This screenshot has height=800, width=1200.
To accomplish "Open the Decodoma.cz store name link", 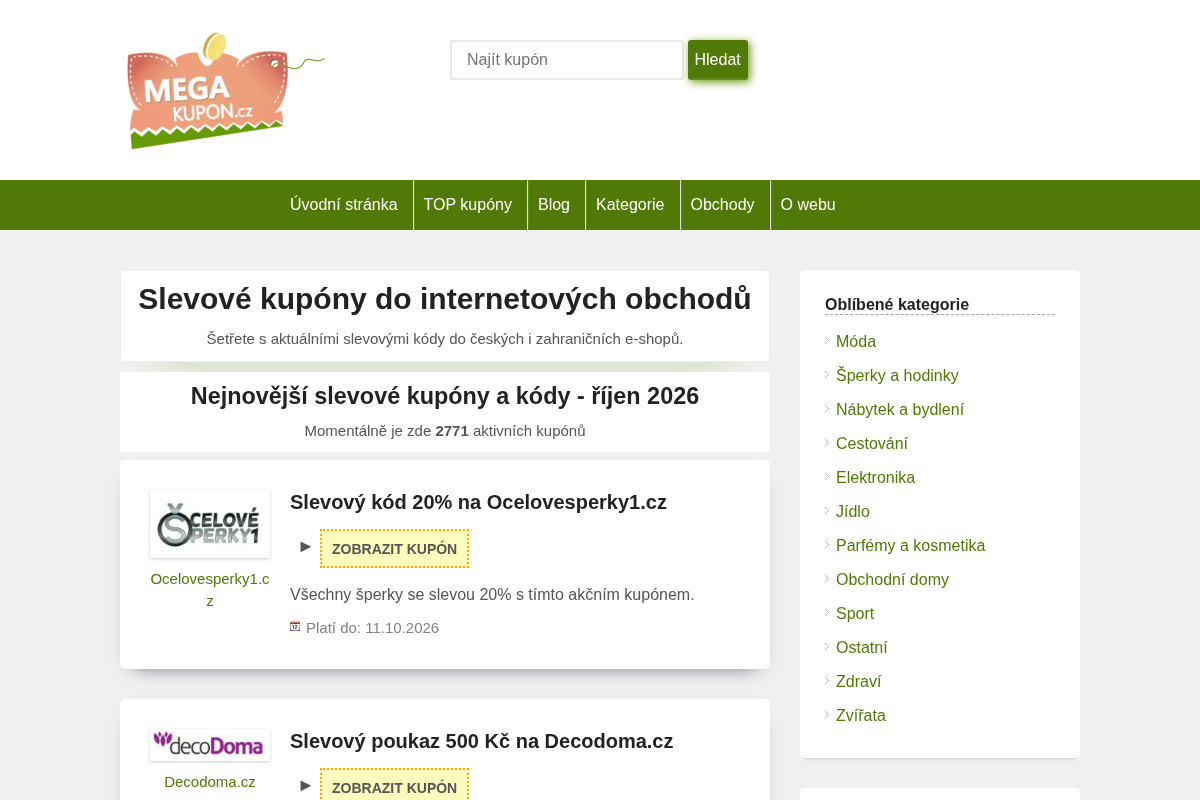I will [x=210, y=782].
